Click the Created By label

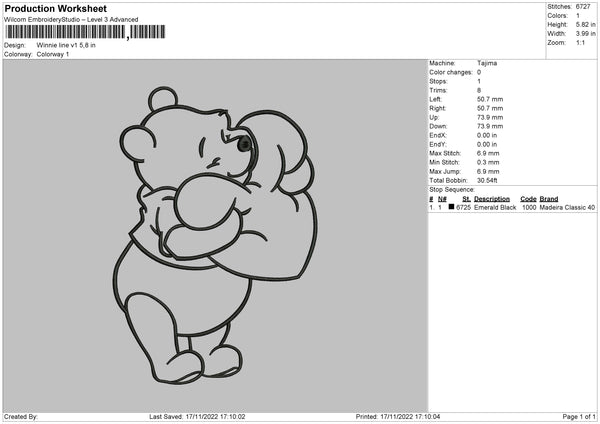21,417
